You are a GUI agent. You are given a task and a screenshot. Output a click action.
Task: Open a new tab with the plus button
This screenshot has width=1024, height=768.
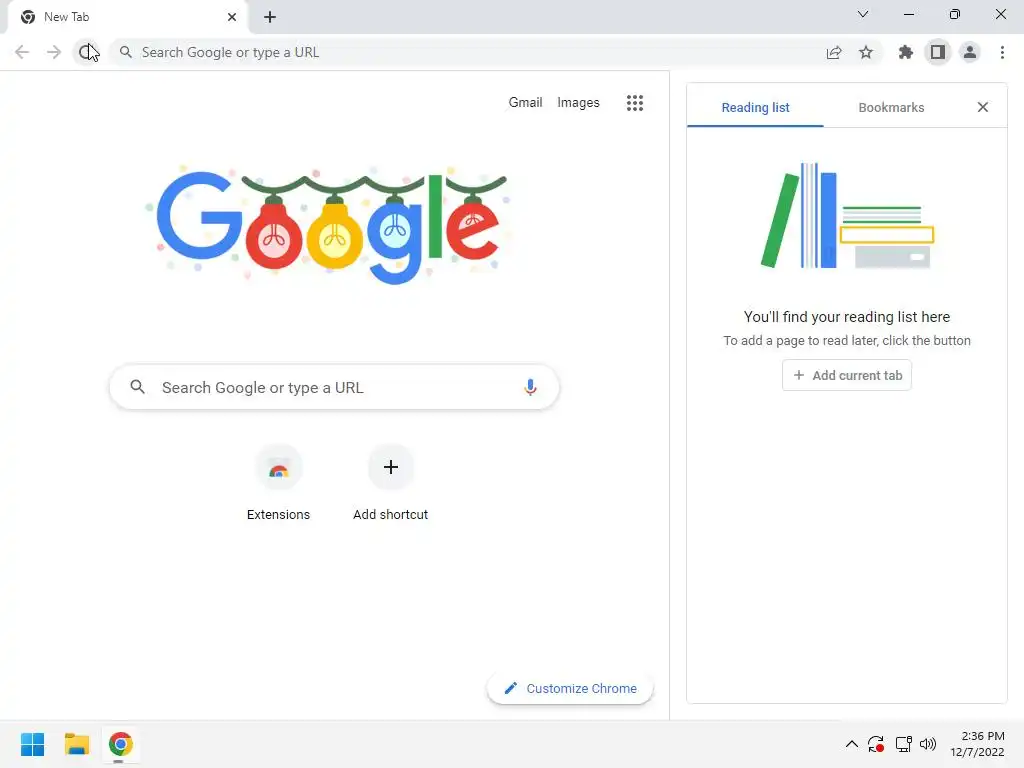pos(270,17)
